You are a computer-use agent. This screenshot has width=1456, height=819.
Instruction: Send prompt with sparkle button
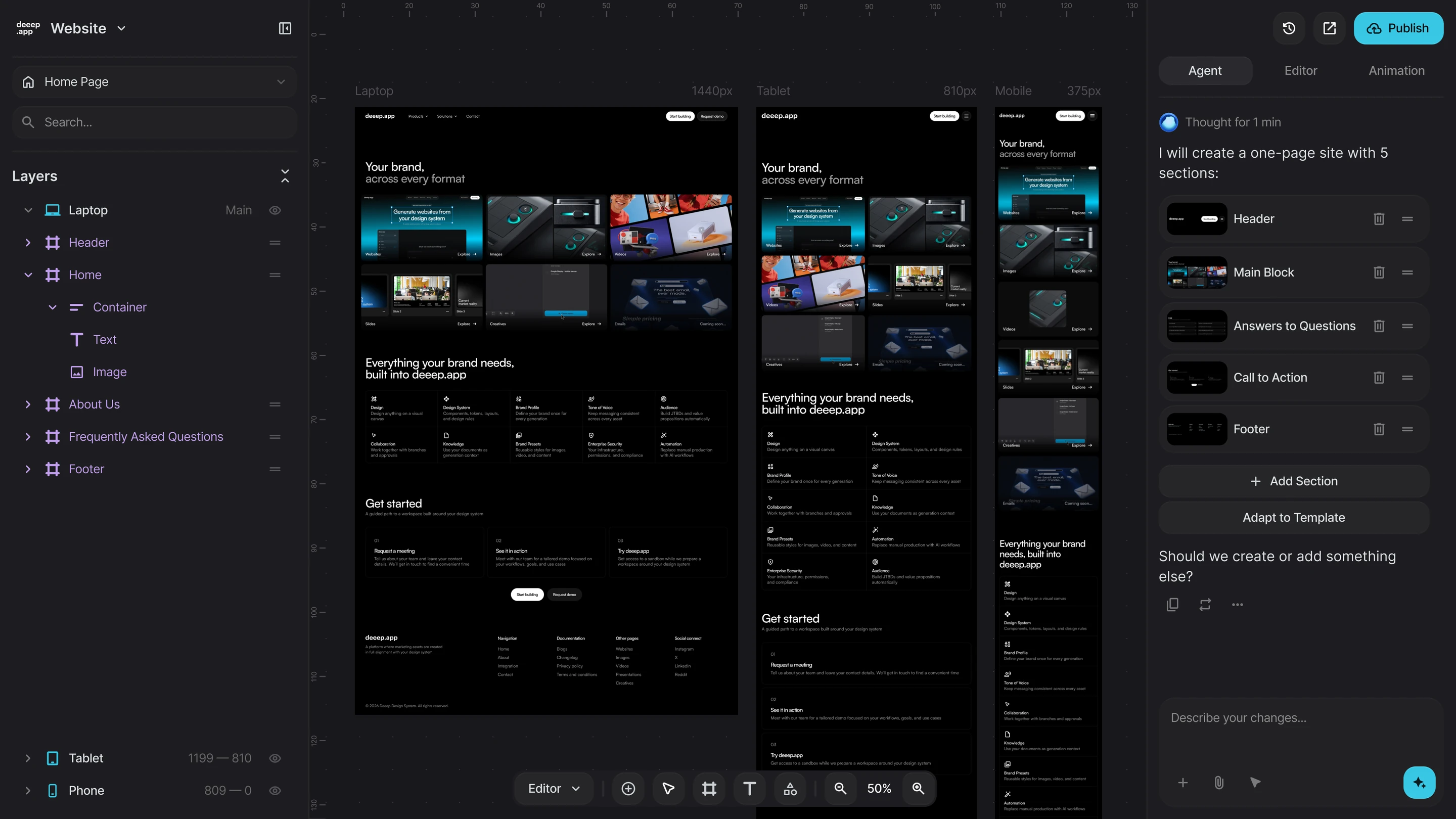coord(1419,783)
